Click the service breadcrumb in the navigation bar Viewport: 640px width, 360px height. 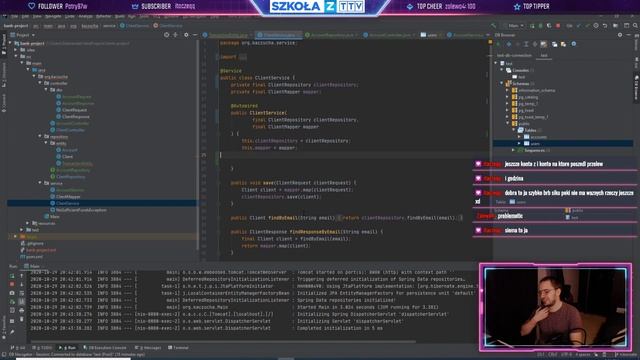pyautogui.click(x=109, y=26)
